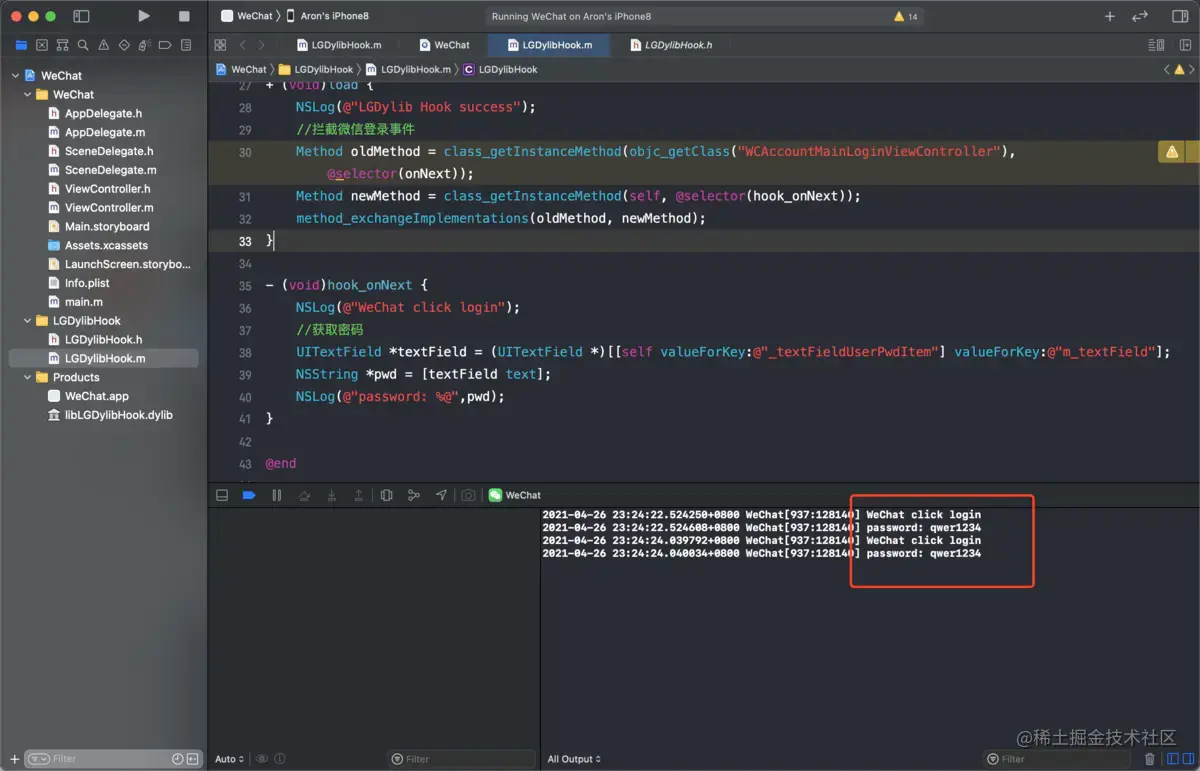Open the first LGDylibHook.m tab
Viewport: 1200px width, 771px height.
[340, 45]
